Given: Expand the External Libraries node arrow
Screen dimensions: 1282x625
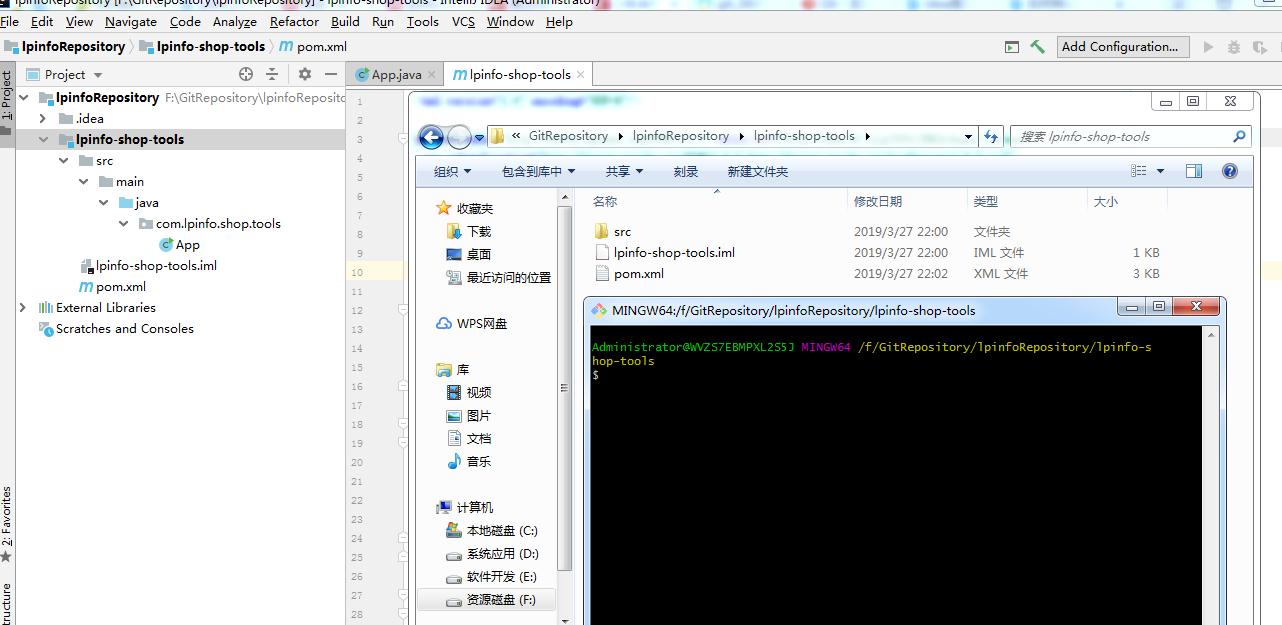Looking at the screenshot, I should pyautogui.click(x=23, y=307).
